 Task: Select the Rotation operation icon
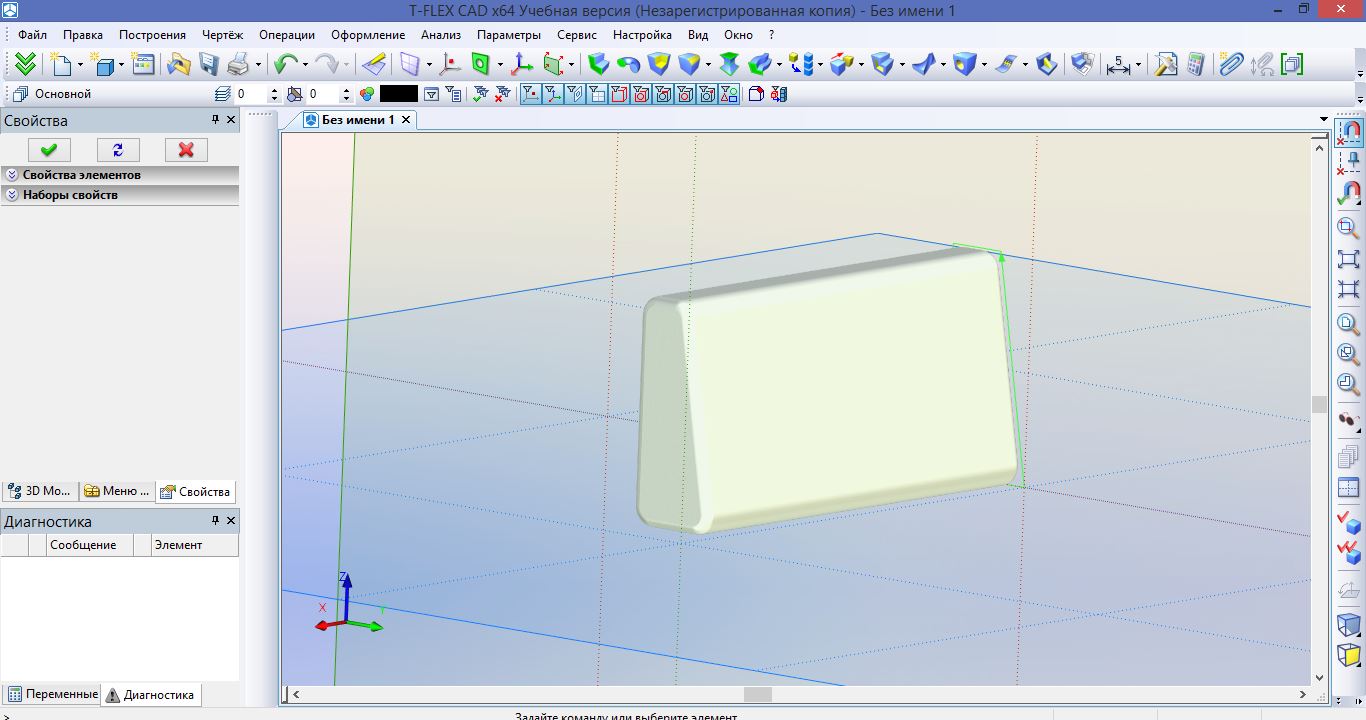628,65
